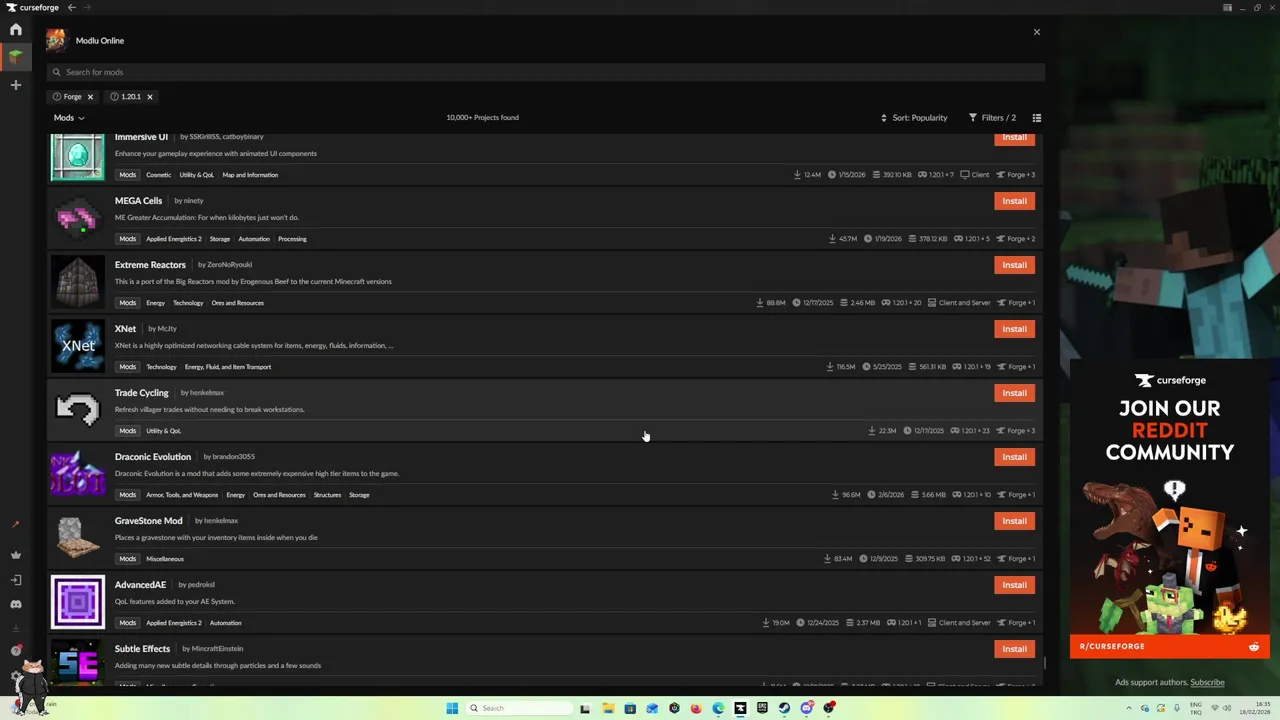
Task: Select Applied Energistics 2 tag under MEGA Cells
Action: pyautogui.click(x=174, y=239)
